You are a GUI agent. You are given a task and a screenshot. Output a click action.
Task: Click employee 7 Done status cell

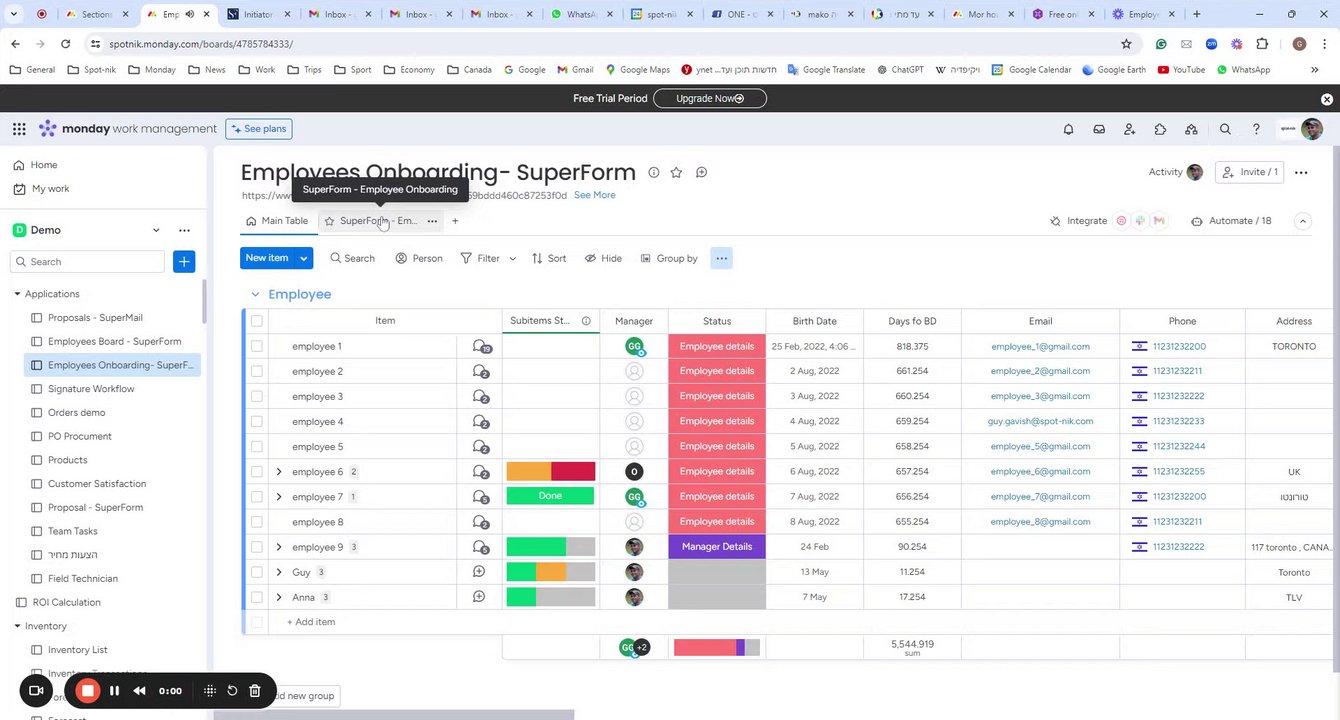(550, 496)
